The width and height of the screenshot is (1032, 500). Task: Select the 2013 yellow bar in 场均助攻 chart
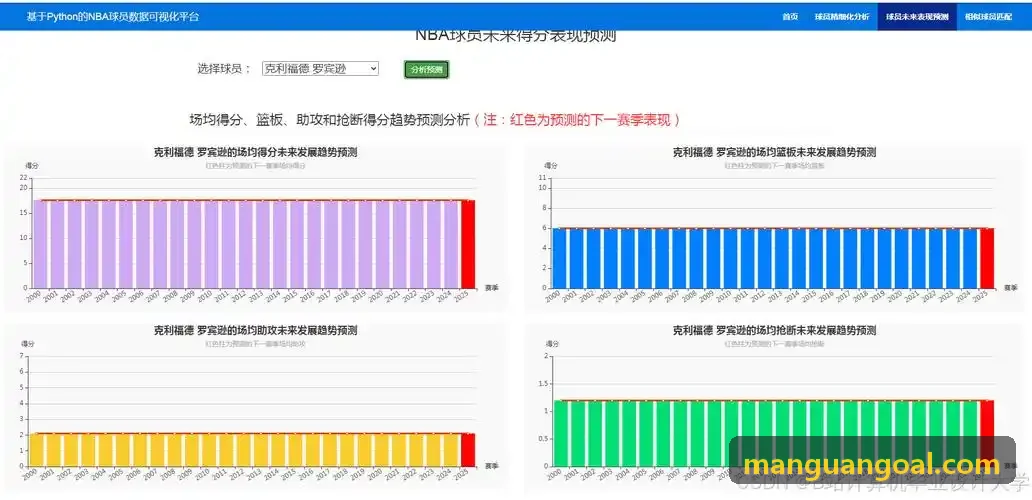261,450
